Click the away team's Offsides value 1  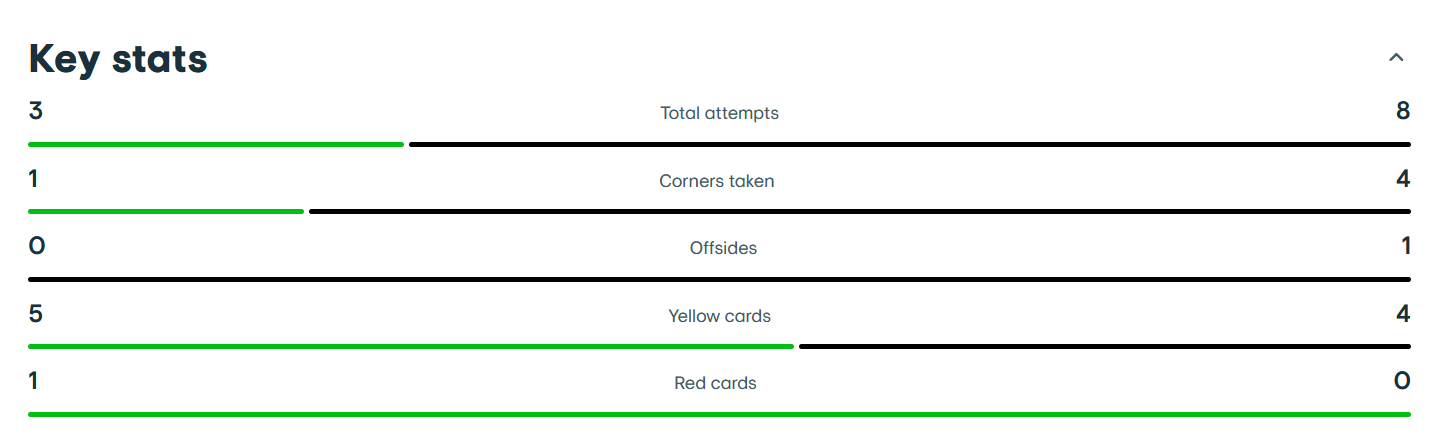click(1406, 246)
